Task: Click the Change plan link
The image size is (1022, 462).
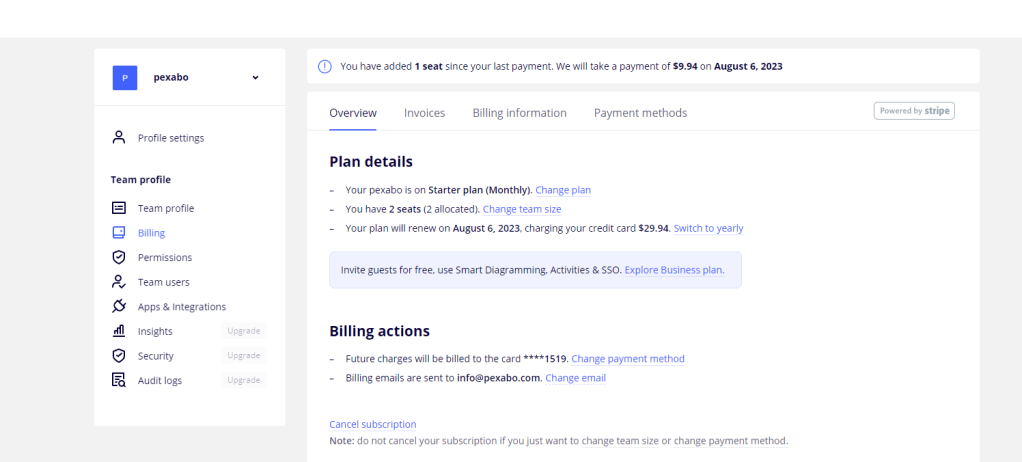Action: (x=563, y=190)
